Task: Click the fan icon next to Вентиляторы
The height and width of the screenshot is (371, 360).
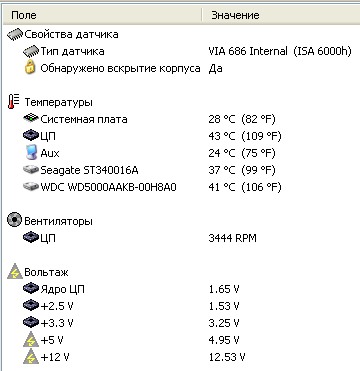Action: coord(14,221)
